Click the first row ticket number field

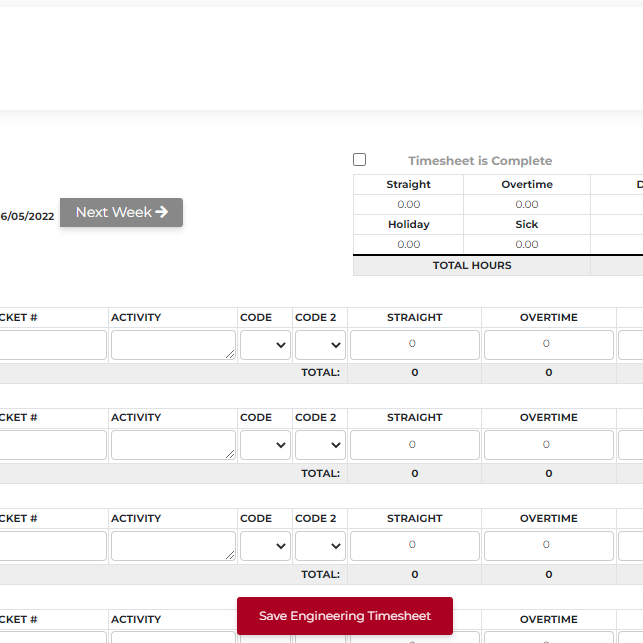click(x=52, y=345)
